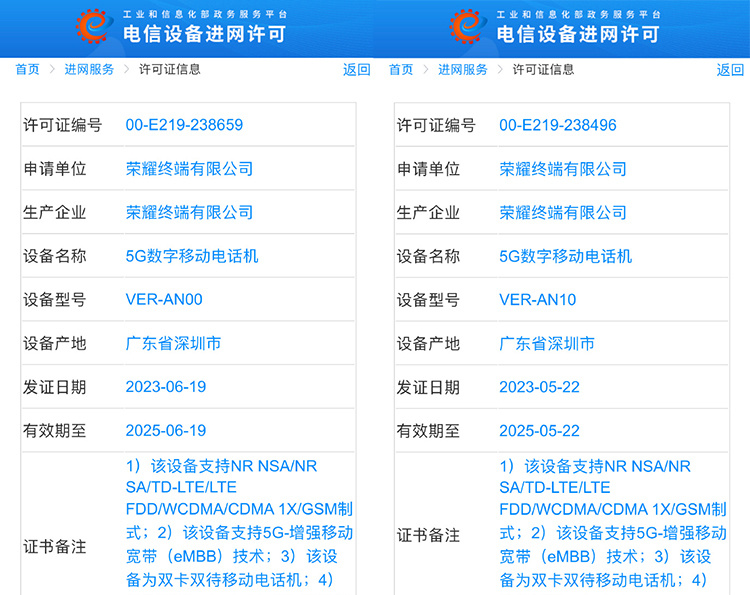Click 广东省深圳市 in right panel
The height and width of the screenshot is (595, 750).
pos(547,343)
